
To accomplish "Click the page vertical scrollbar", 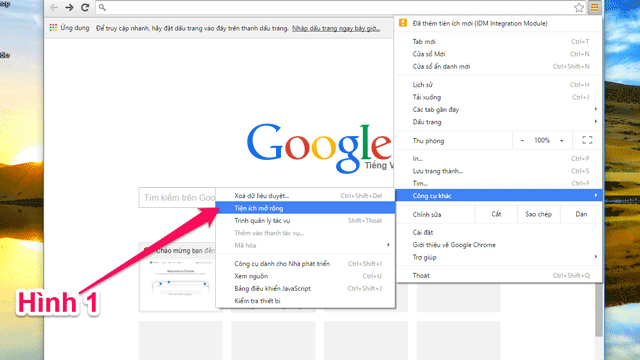I will click(x=599, y=310).
